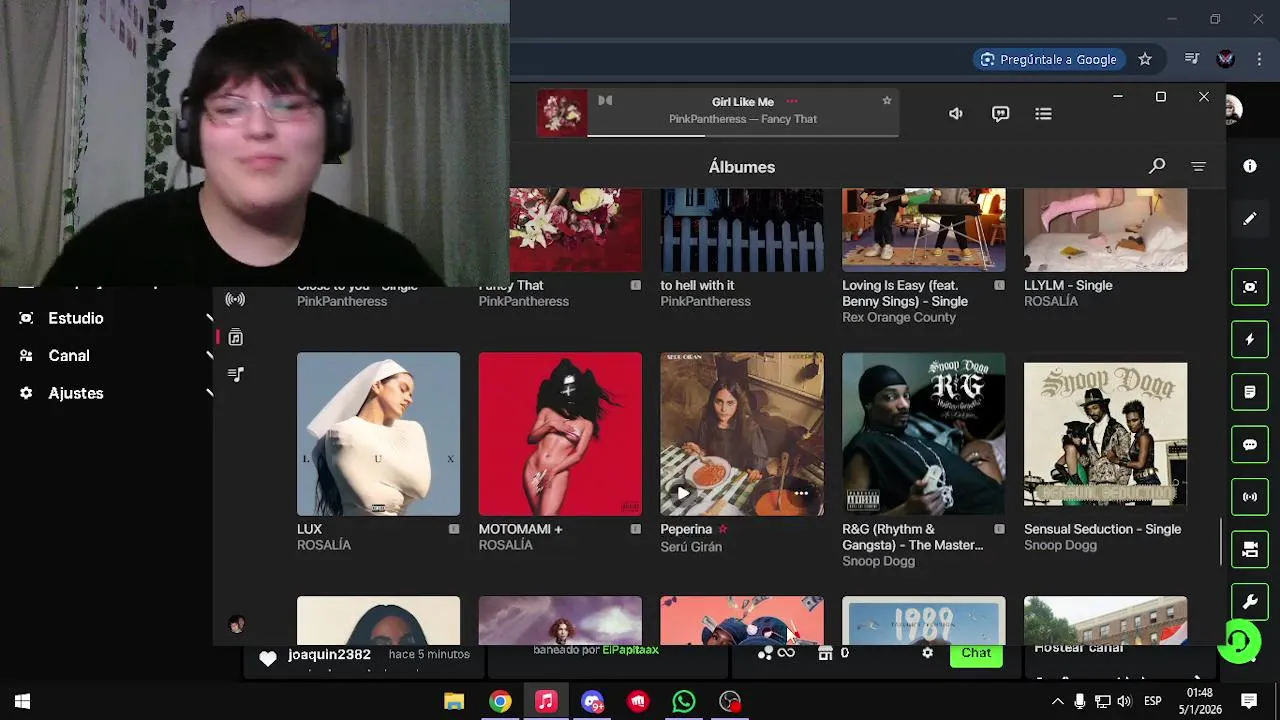Favorite the song with the star icon
1280x720 pixels.
click(886, 101)
